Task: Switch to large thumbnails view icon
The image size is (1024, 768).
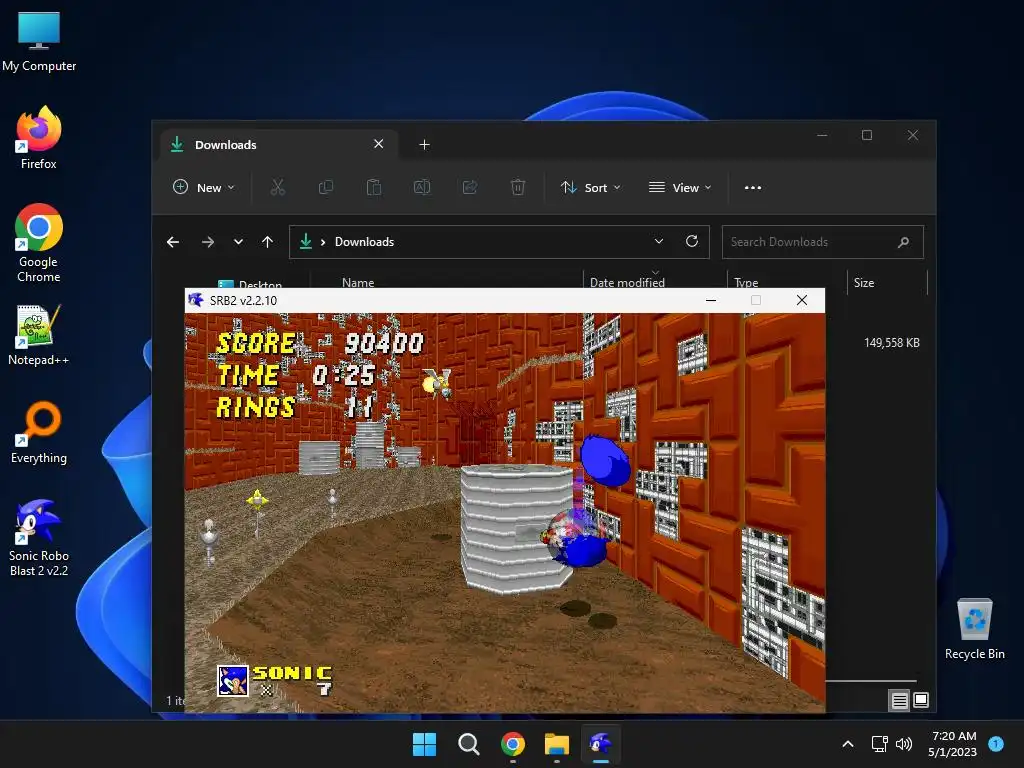Action: point(921,700)
